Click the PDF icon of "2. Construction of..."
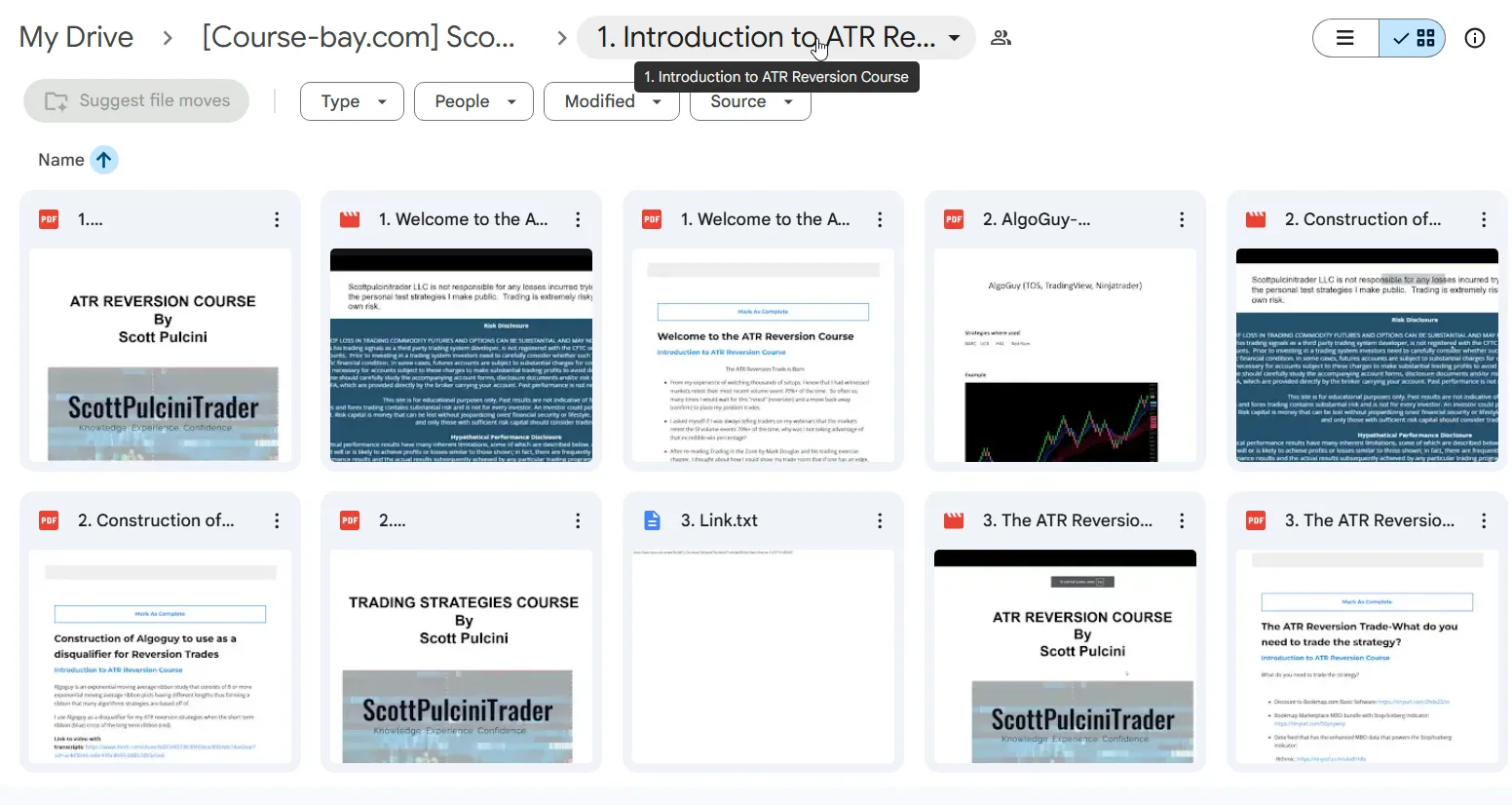Screen dimensions: 1512x805 49,520
